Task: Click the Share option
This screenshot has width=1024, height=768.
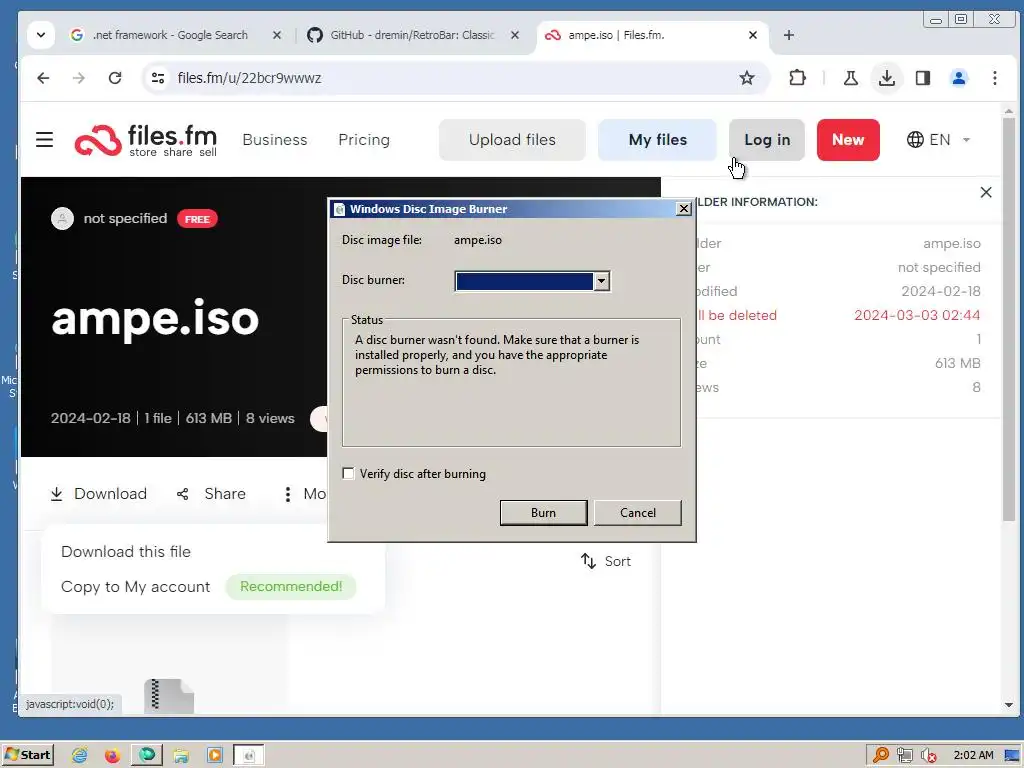Action: tap(211, 494)
